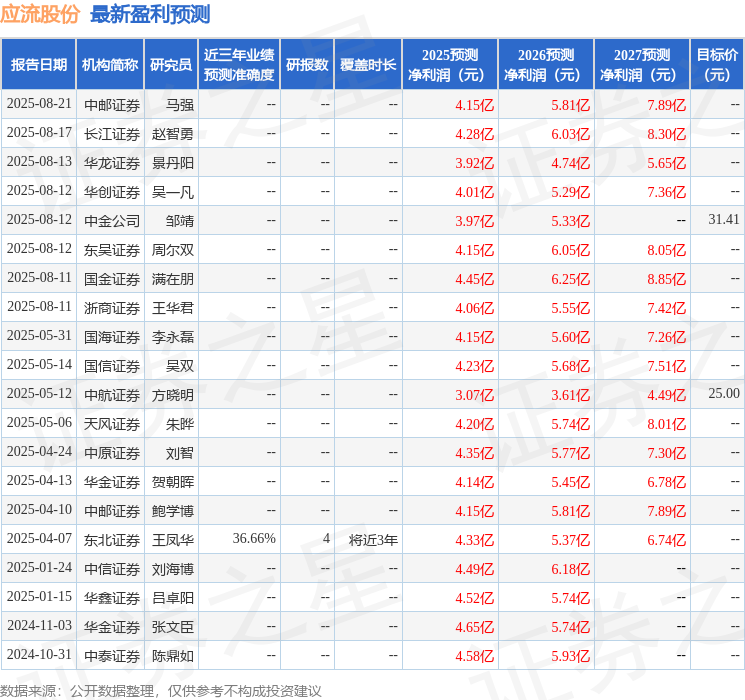Click researcher 满在朋
This screenshot has height=700, width=745.
172,279
